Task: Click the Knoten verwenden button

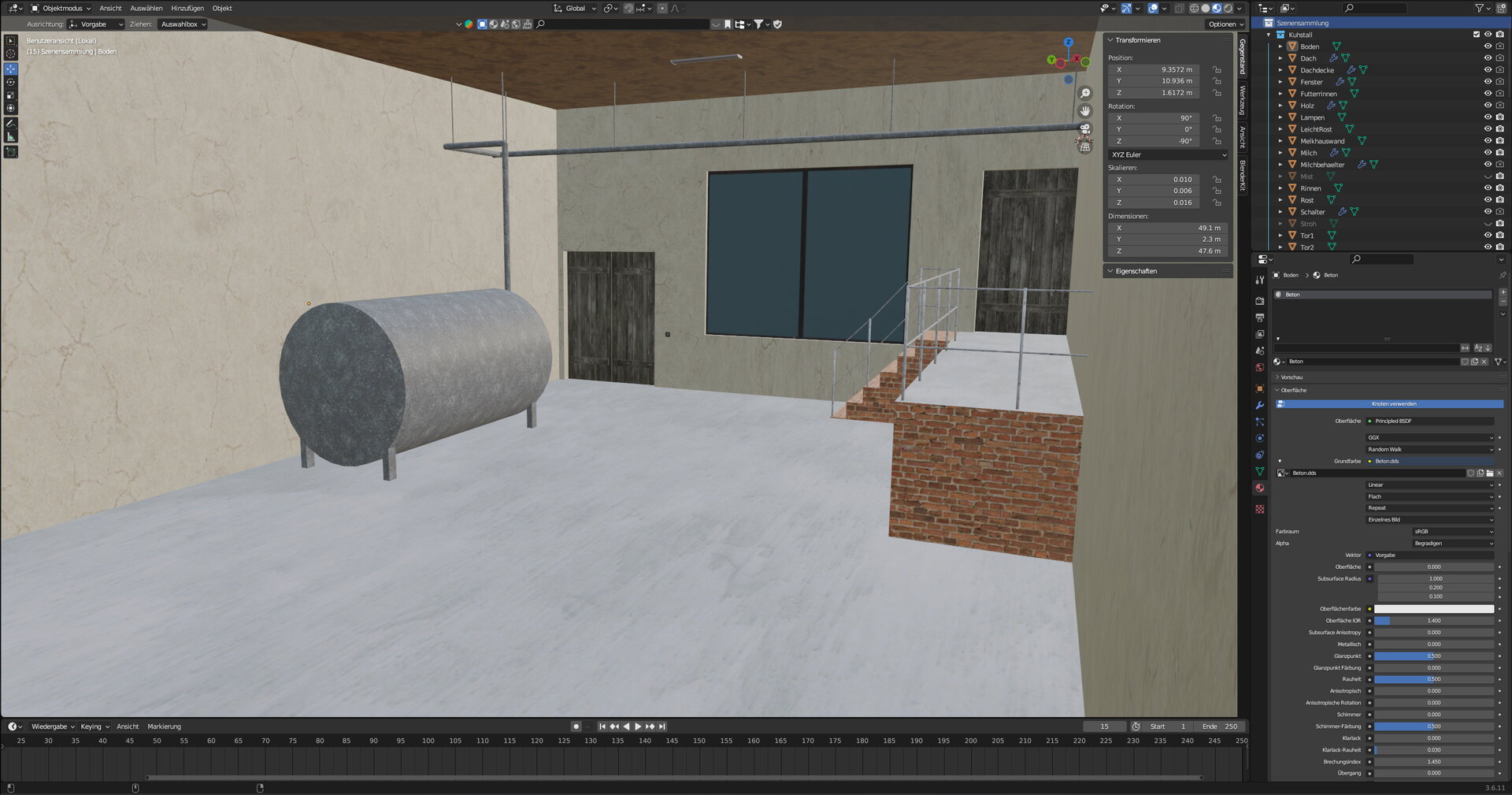Action: (x=1393, y=403)
